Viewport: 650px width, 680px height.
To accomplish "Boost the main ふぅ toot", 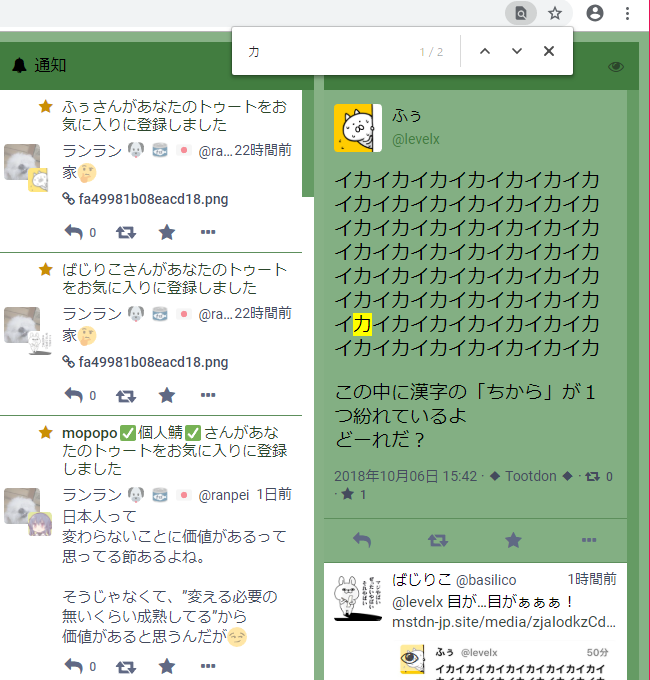I will click(437, 540).
